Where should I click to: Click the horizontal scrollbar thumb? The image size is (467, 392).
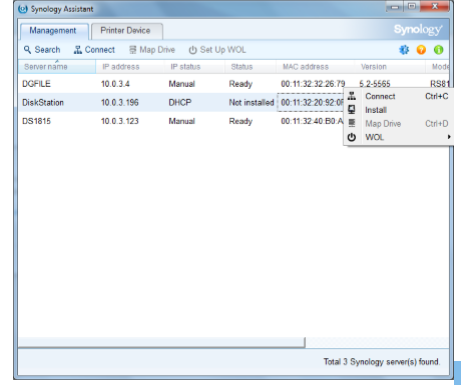162,342
